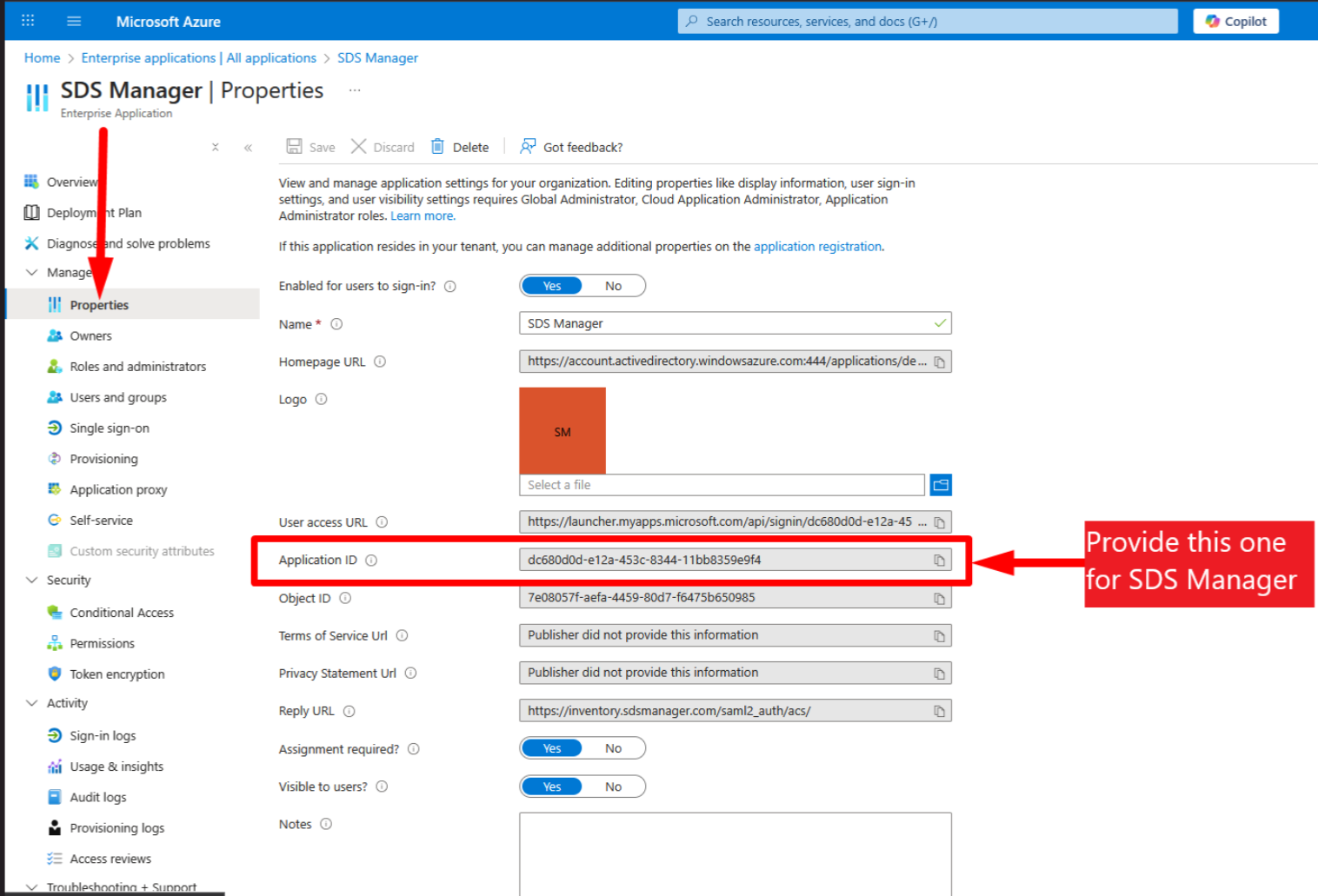1318x896 pixels.
Task: Go to the Home breadcrumb
Action: coord(42,57)
